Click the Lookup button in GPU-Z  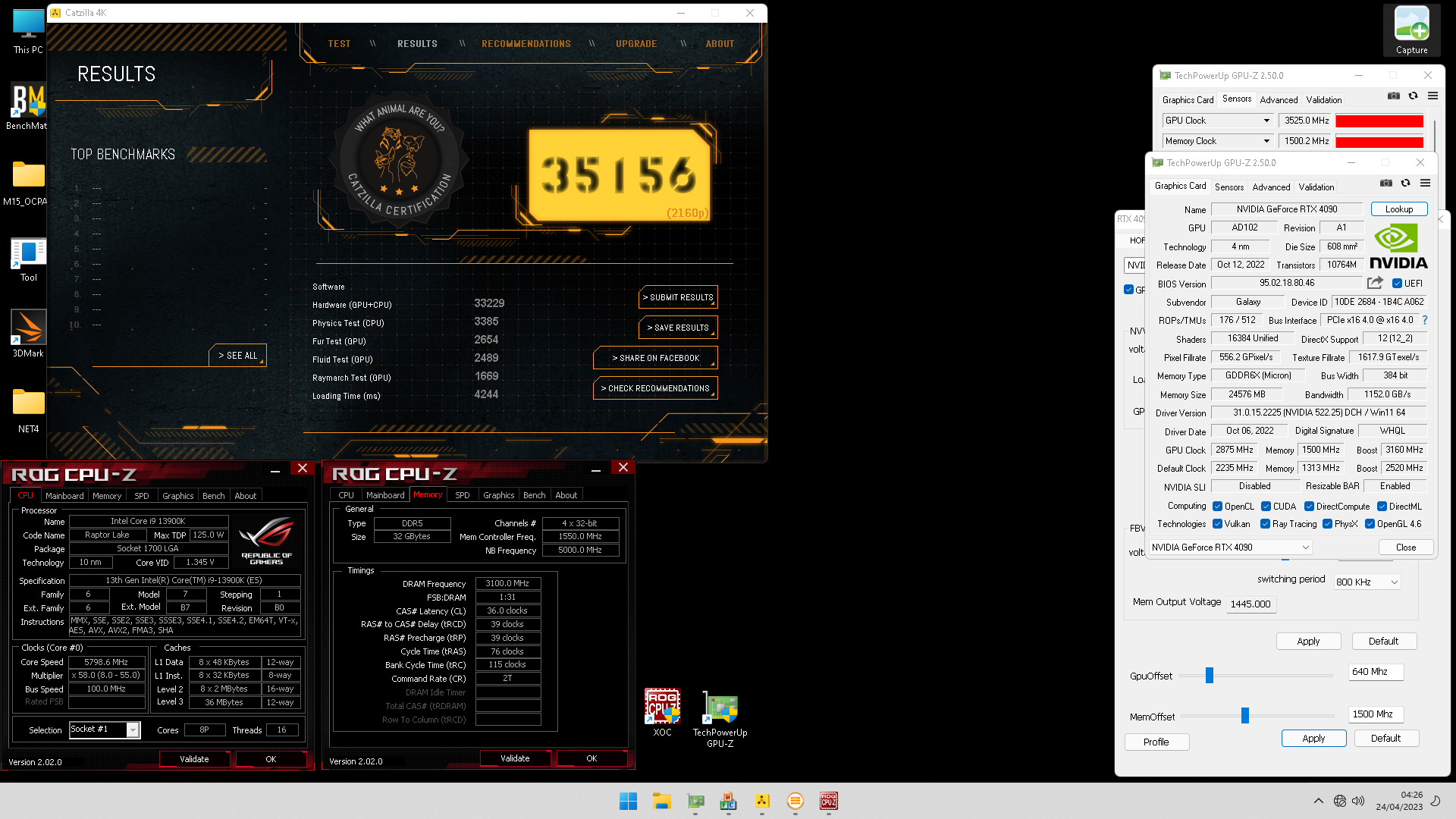[1398, 209]
